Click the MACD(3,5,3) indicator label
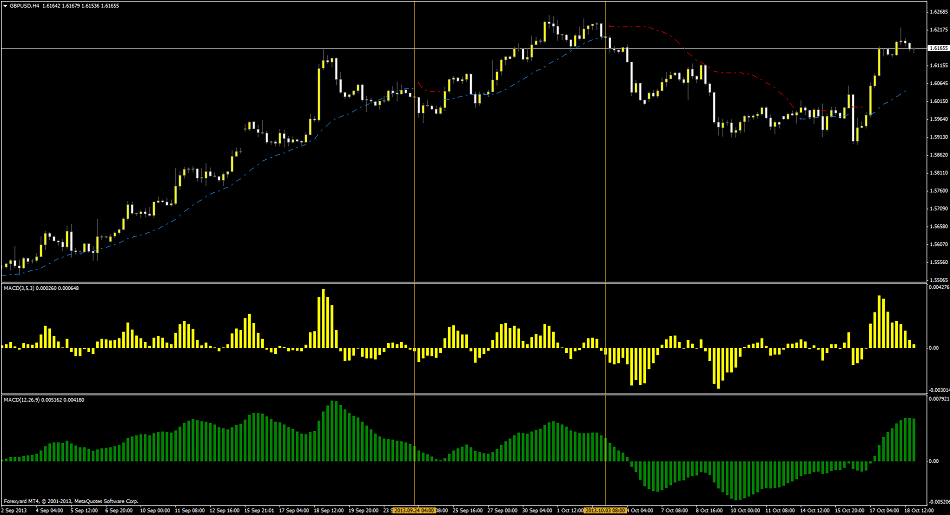The width and height of the screenshot is (950, 515). (20, 289)
